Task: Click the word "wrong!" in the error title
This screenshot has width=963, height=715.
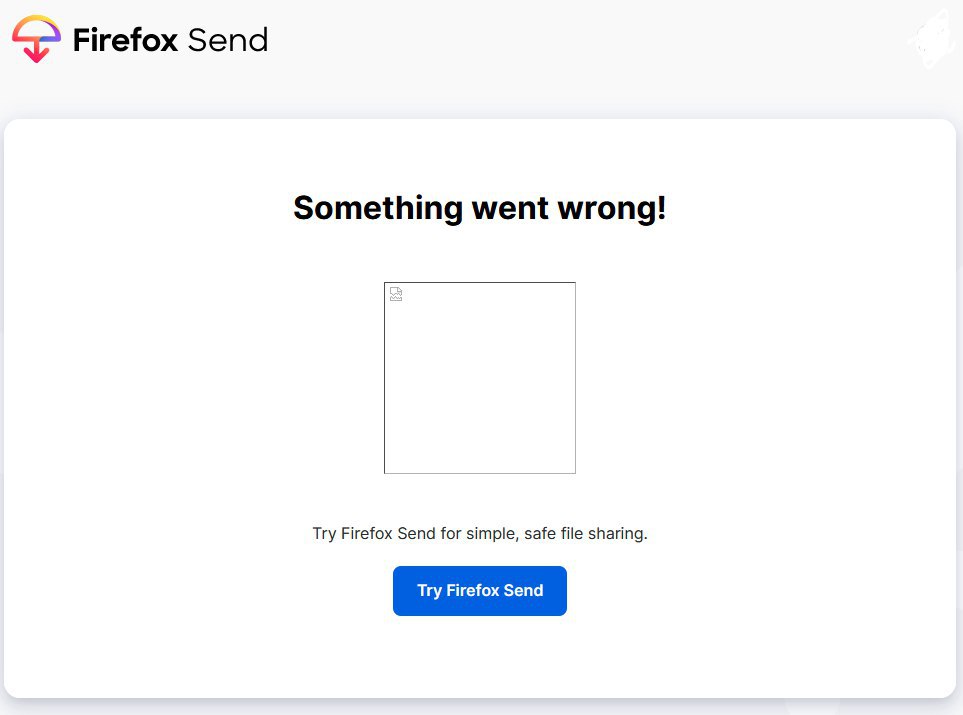Action: pyautogui.click(x=612, y=209)
